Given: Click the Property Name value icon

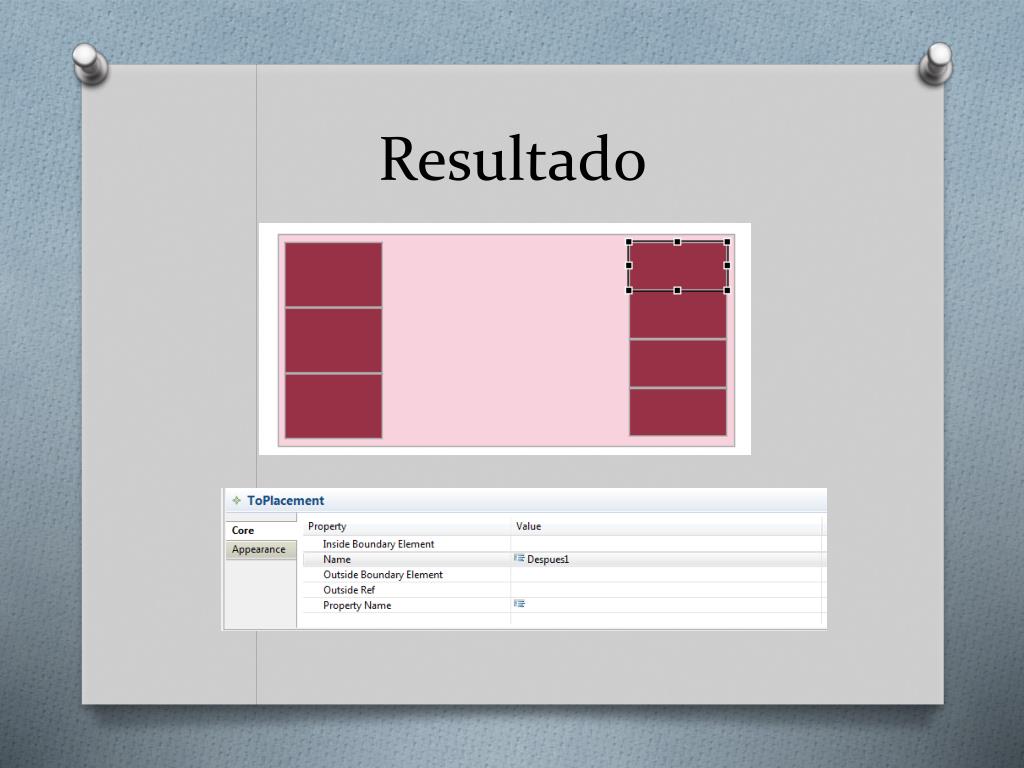Looking at the screenshot, I should pos(519,604).
